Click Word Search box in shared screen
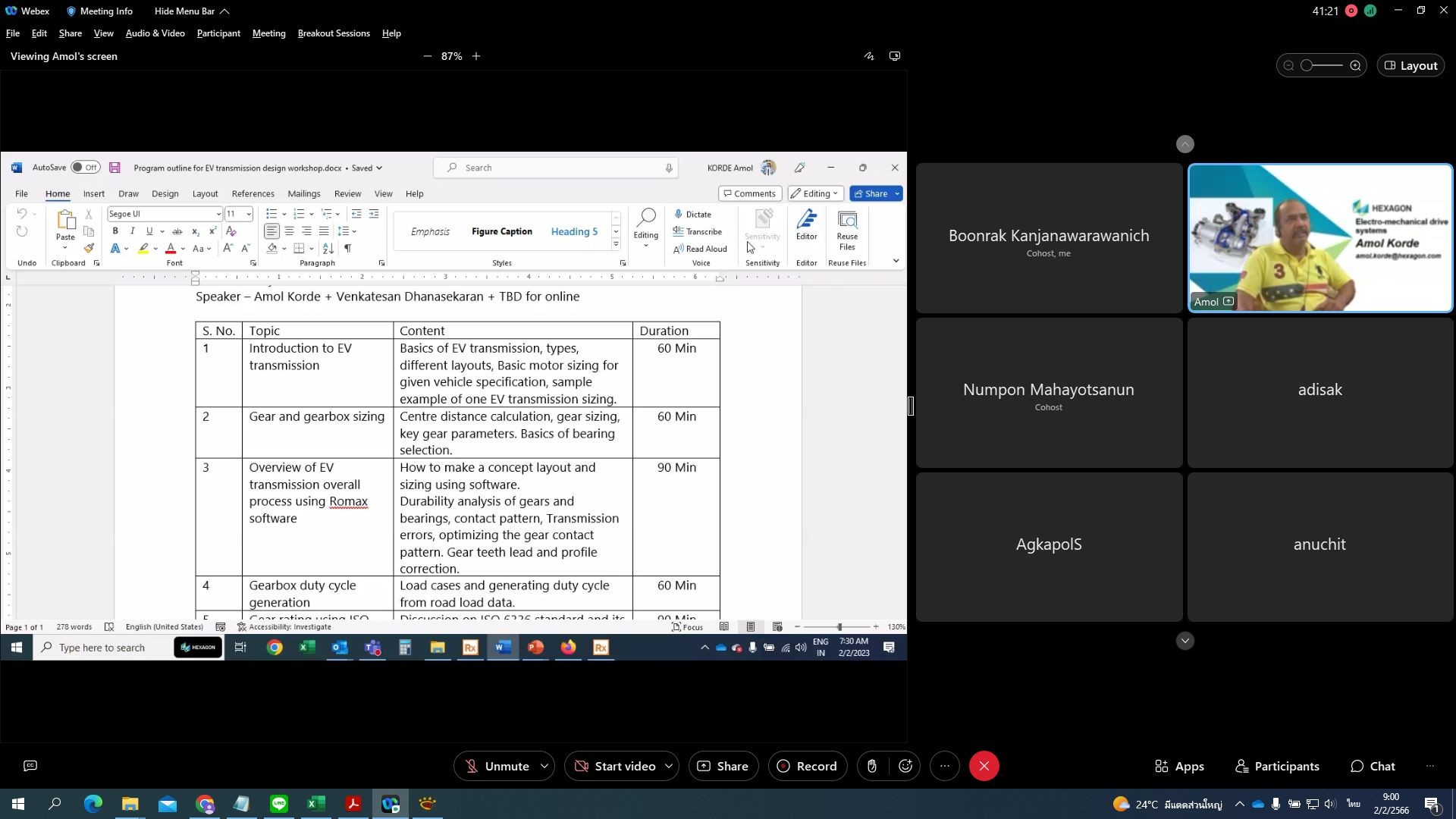Viewport: 1456px width, 819px height. (x=556, y=168)
